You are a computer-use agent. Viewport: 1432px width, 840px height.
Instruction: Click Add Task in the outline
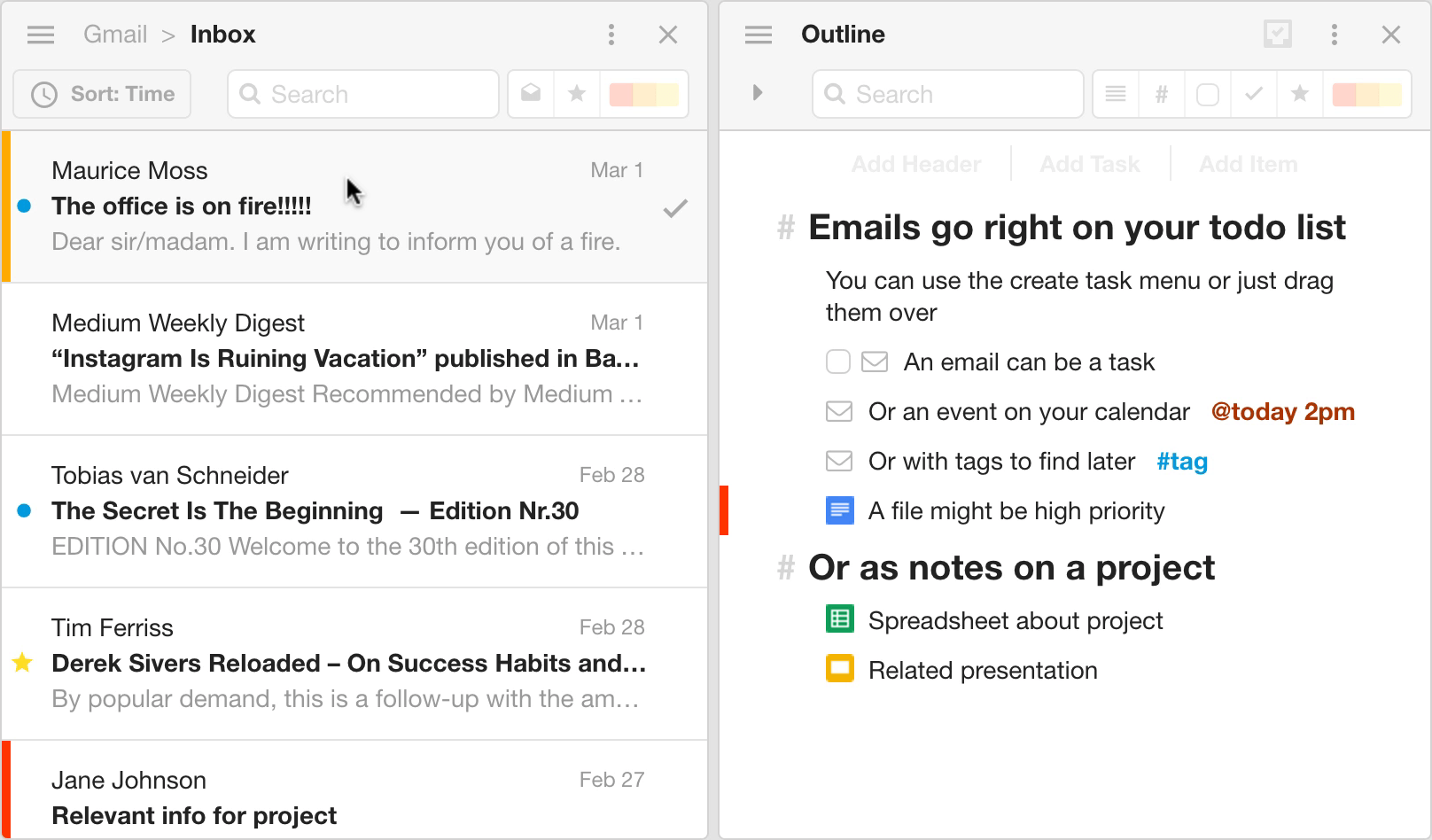click(1090, 164)
